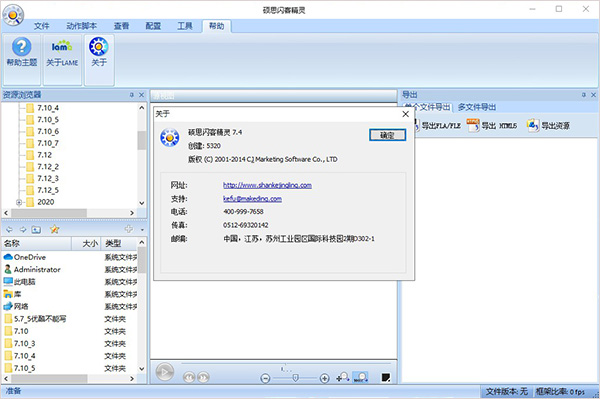Click the support email link
Viewport: 600px width, 399px height.
pyautogui.click(x=253, y=199)
